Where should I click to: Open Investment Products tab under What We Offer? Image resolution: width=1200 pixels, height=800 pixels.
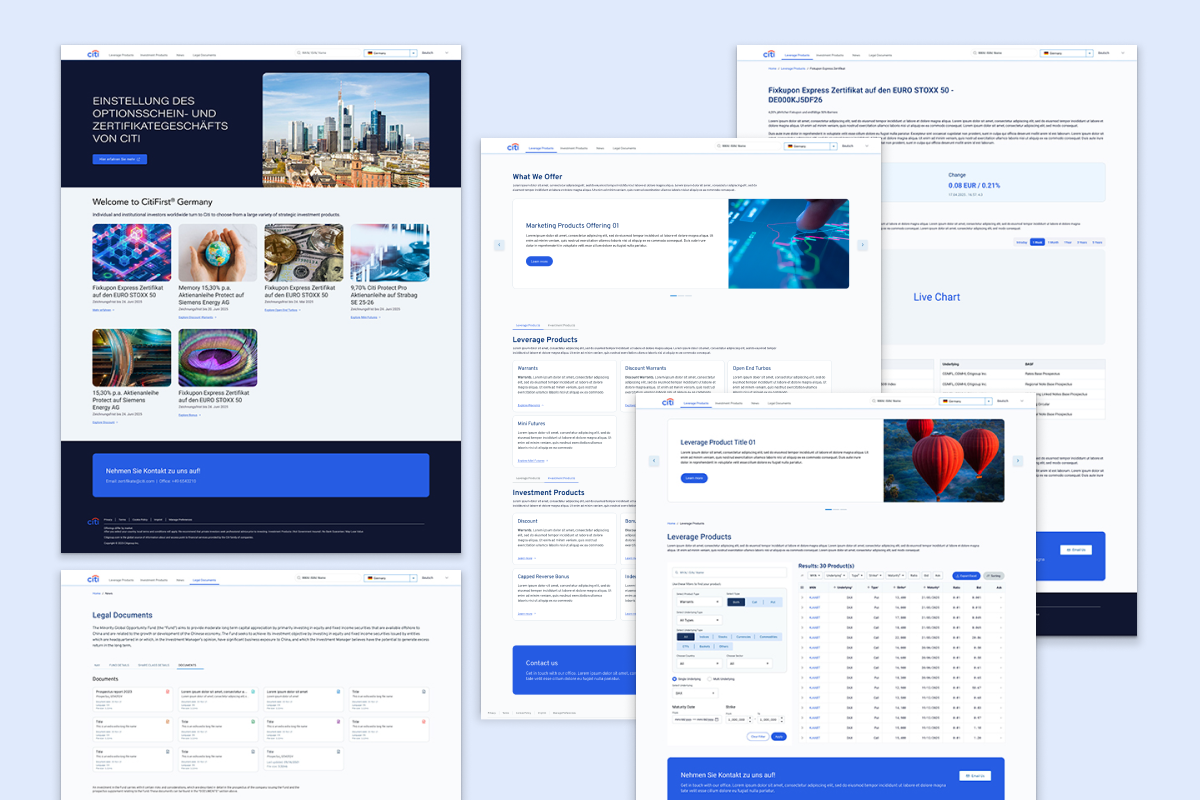(561, 326)
